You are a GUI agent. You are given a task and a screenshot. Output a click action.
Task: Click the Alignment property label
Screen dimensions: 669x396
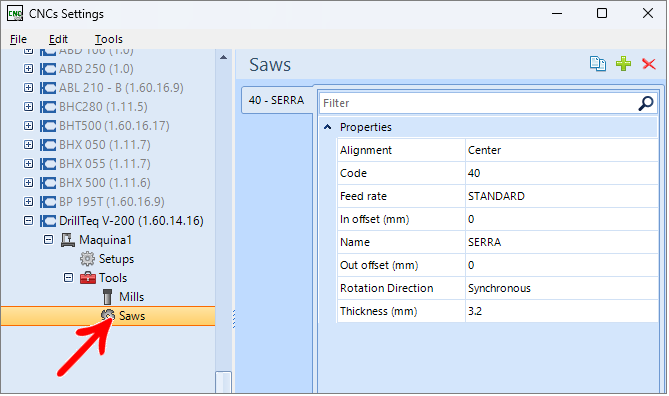click(366, 150)
